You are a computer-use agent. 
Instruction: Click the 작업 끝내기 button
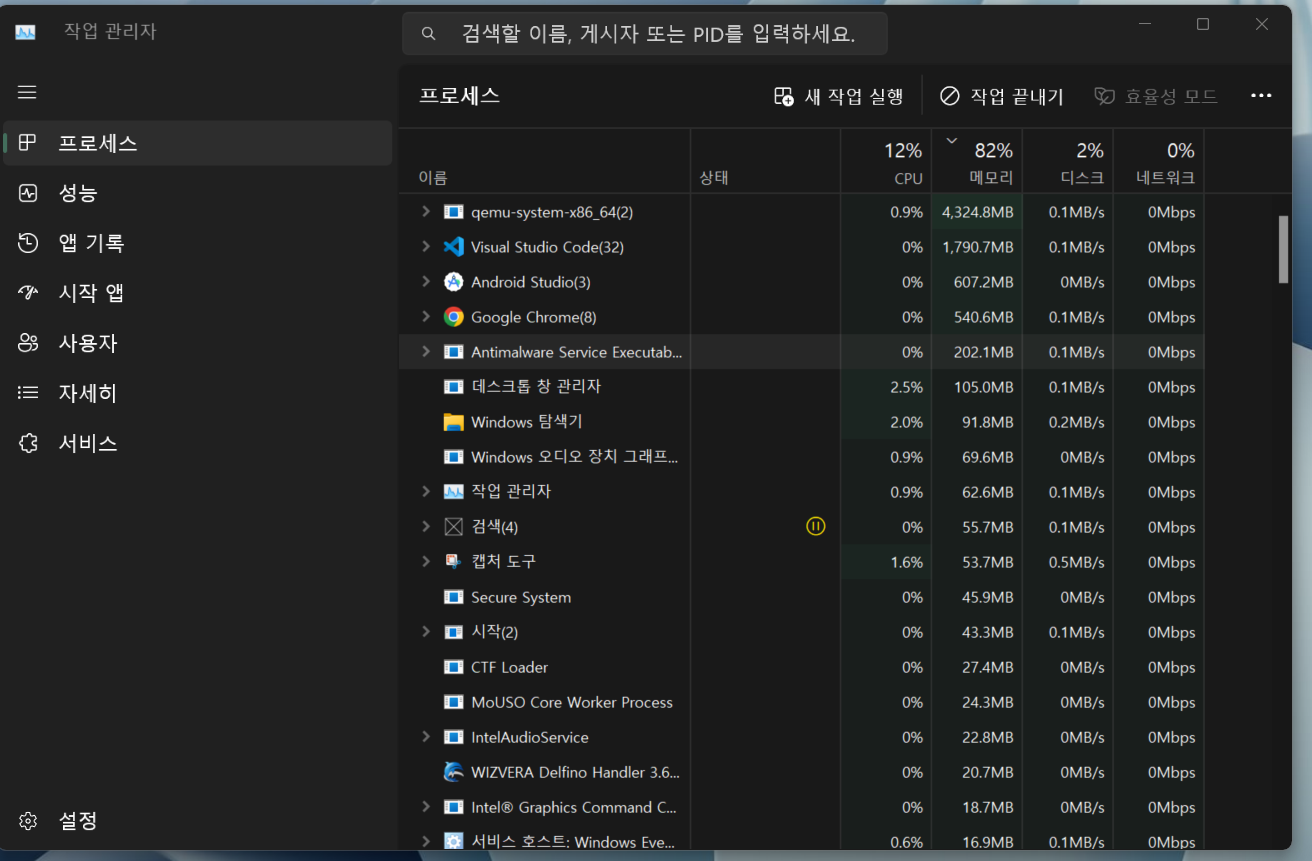click(x=1001, y=96)
